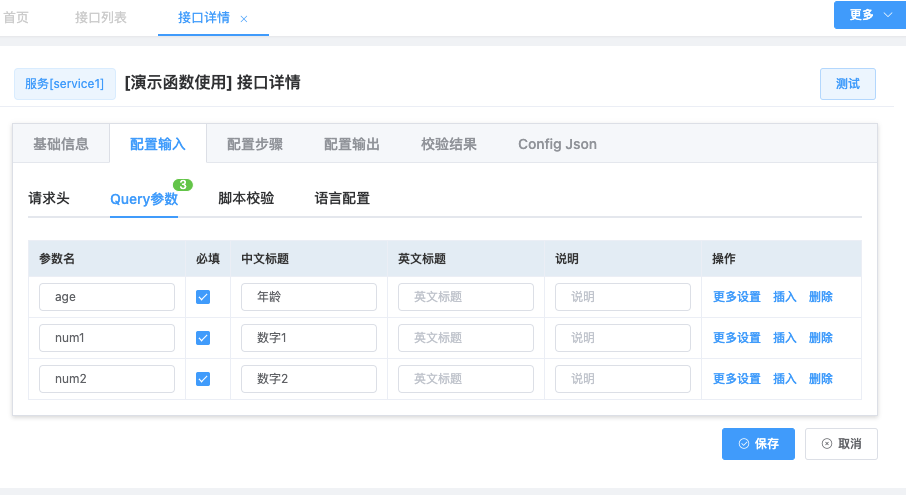Click the 服务[service1] tag
Viewport: 906px width, 495px height.
64,84
